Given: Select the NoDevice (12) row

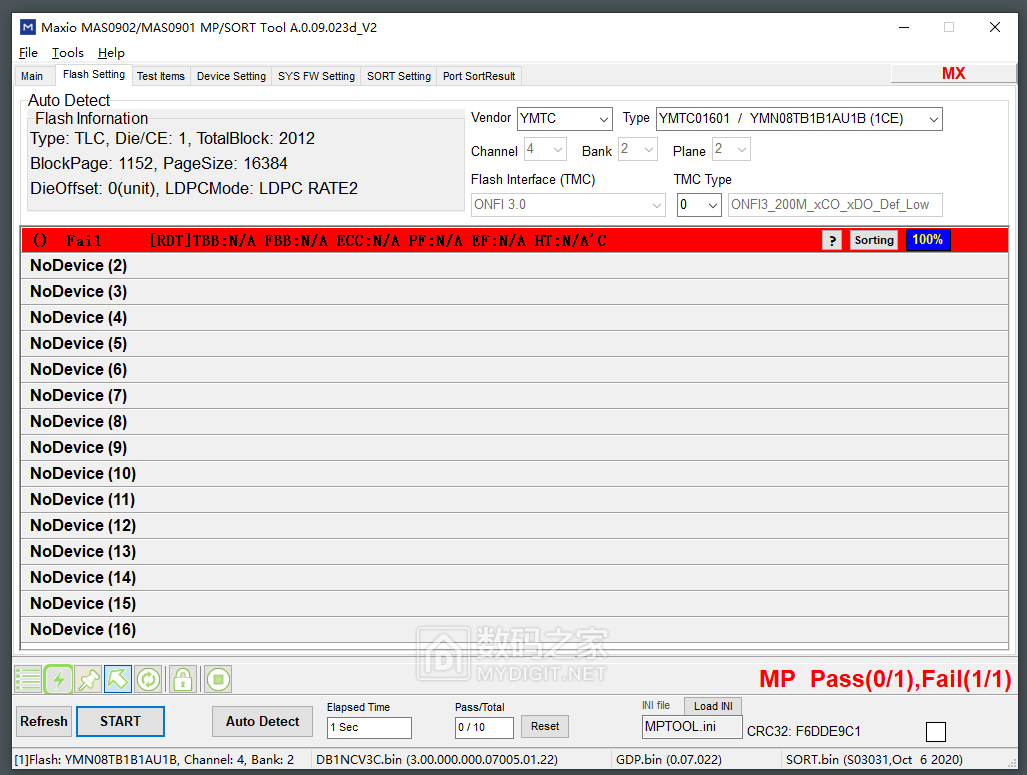Looking at the screenshot, I should click(x=515, y=525).
